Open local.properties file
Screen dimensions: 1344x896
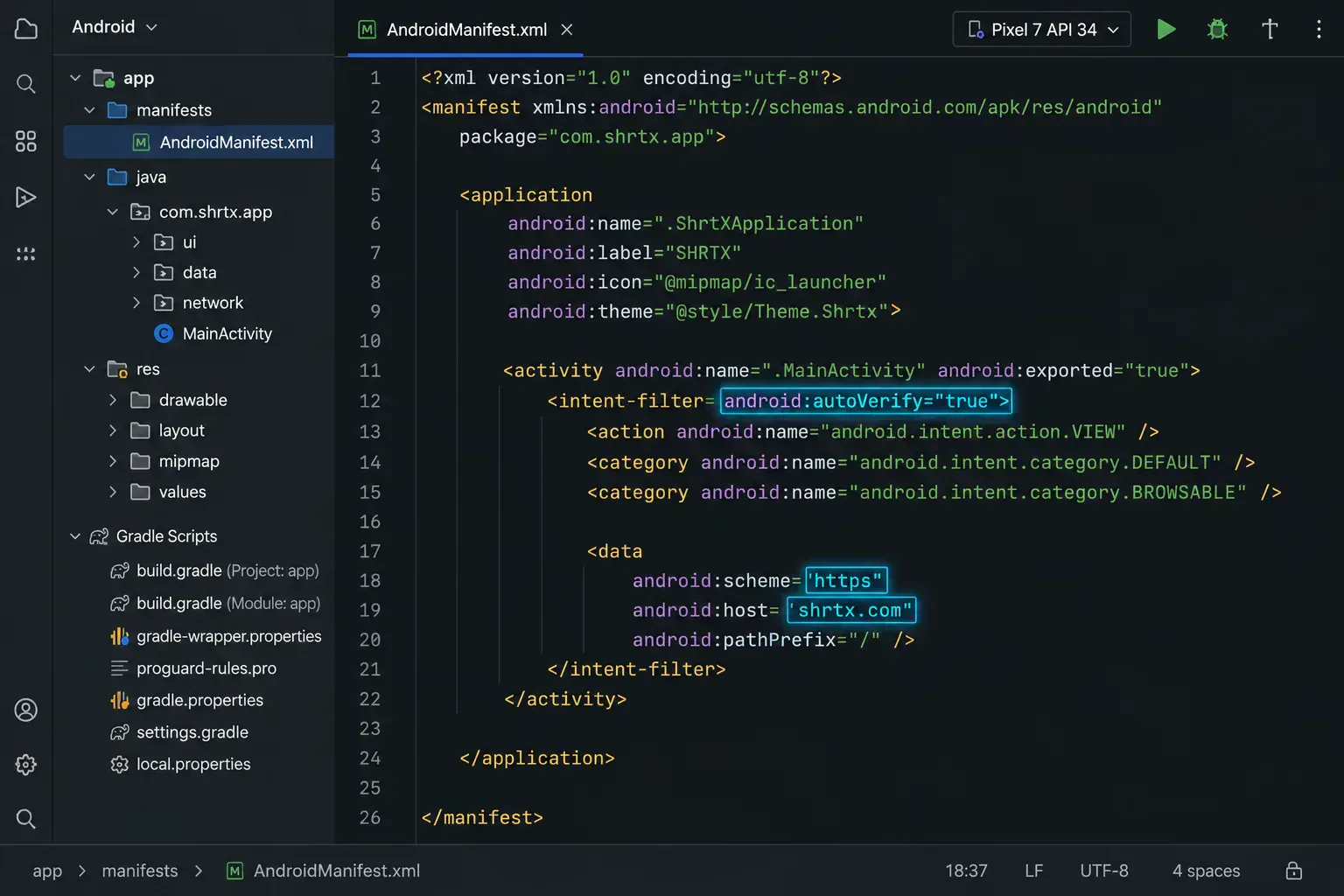pyautogui.click(x=180, y=764)
